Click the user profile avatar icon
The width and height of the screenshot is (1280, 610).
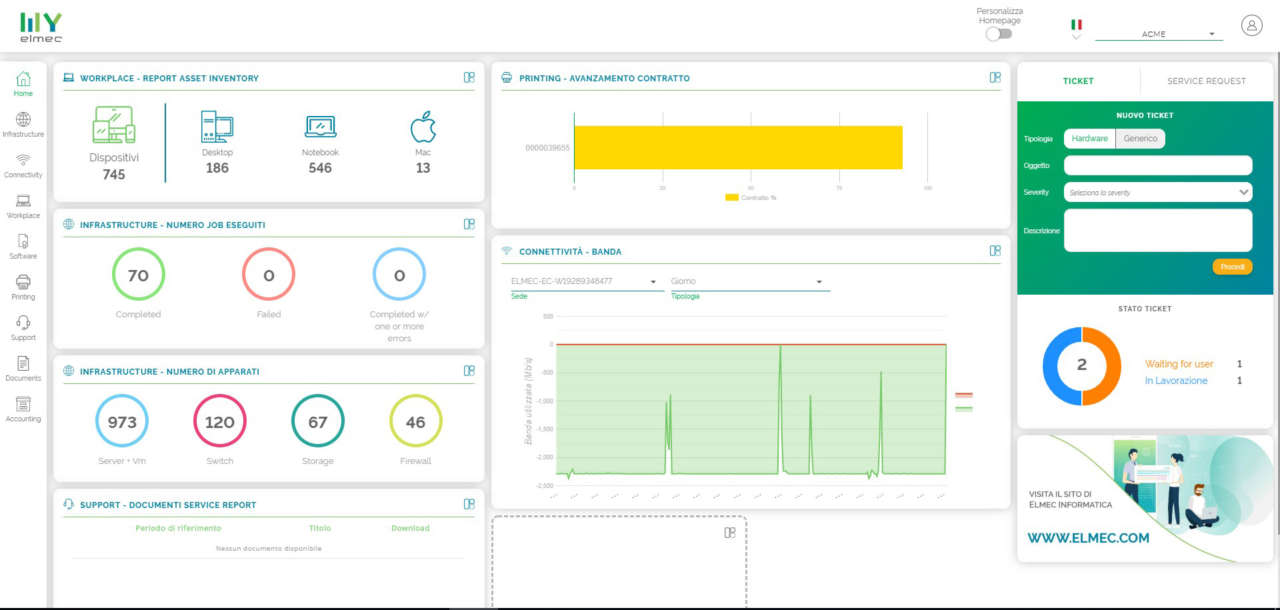tap(1251, 26)
